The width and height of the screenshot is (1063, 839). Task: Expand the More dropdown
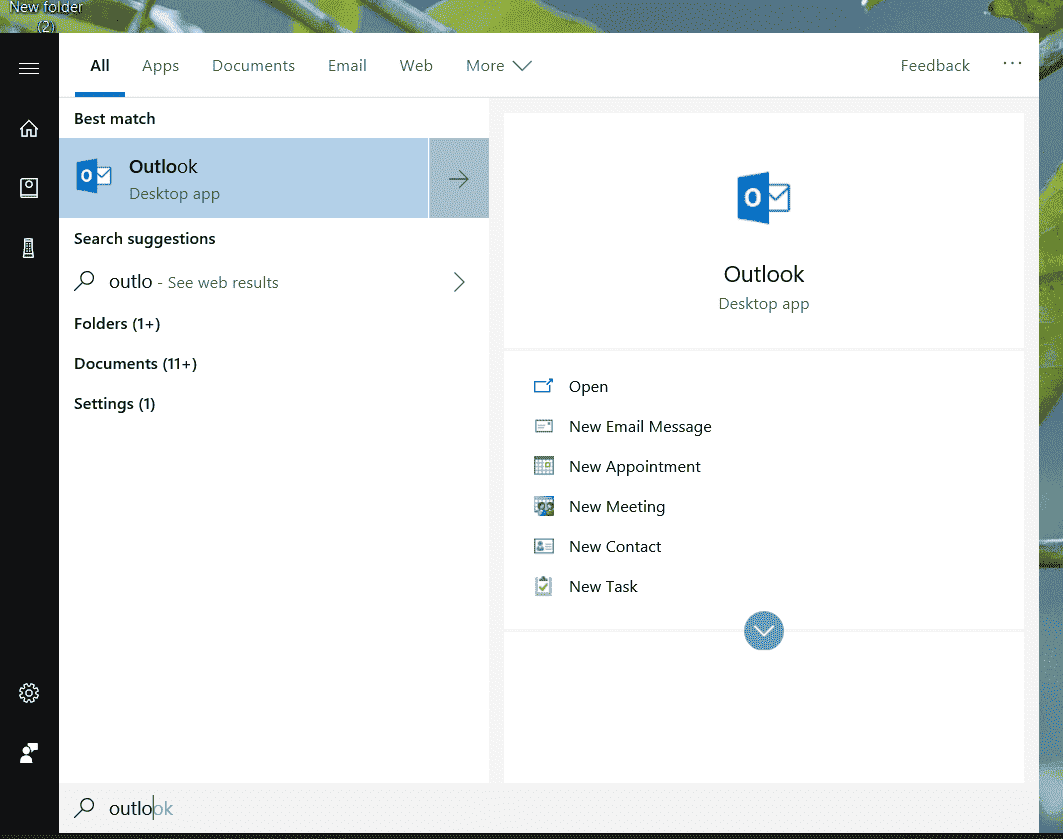(x=498, y=66)
